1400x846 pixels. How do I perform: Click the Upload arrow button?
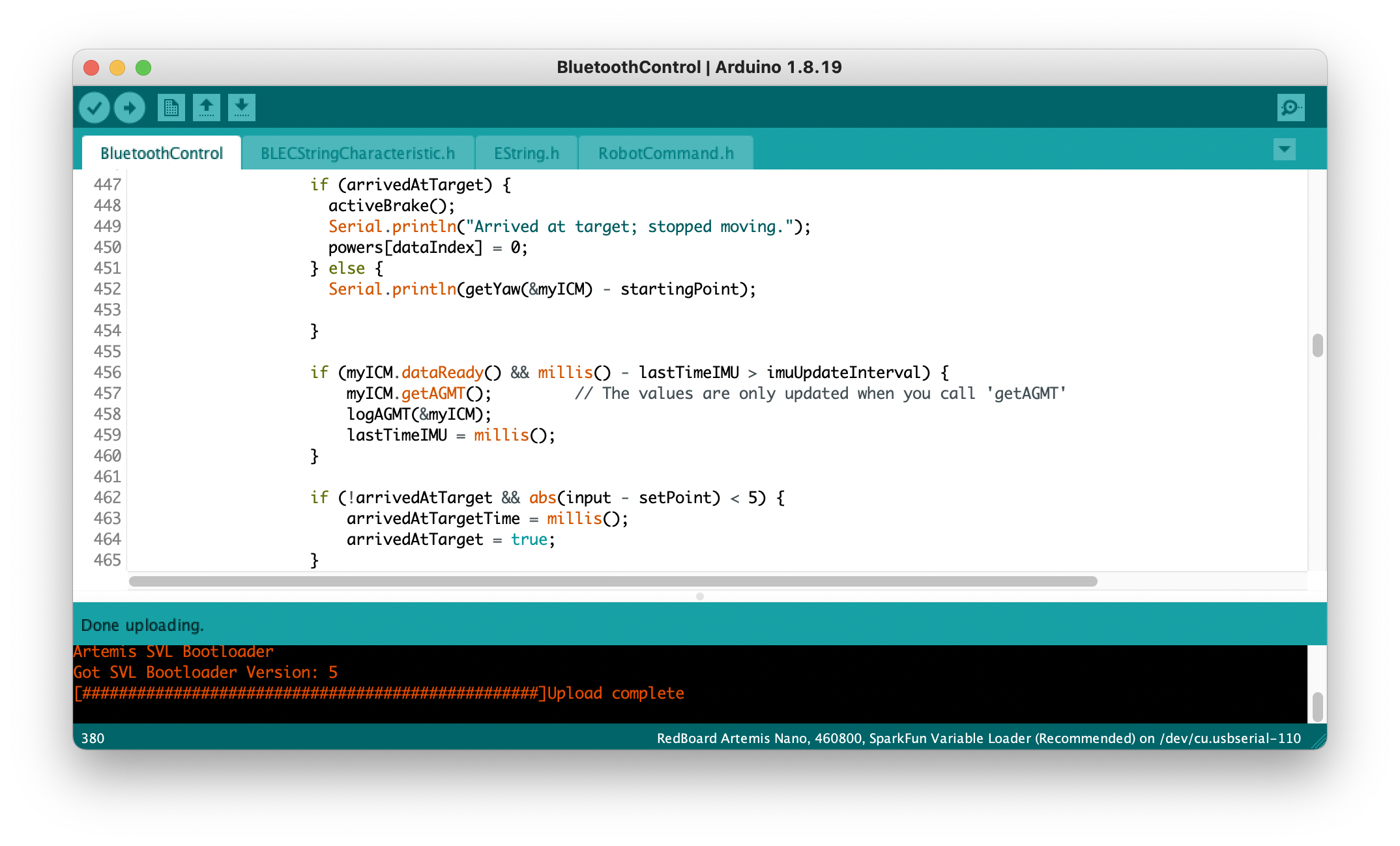(130, 108)
